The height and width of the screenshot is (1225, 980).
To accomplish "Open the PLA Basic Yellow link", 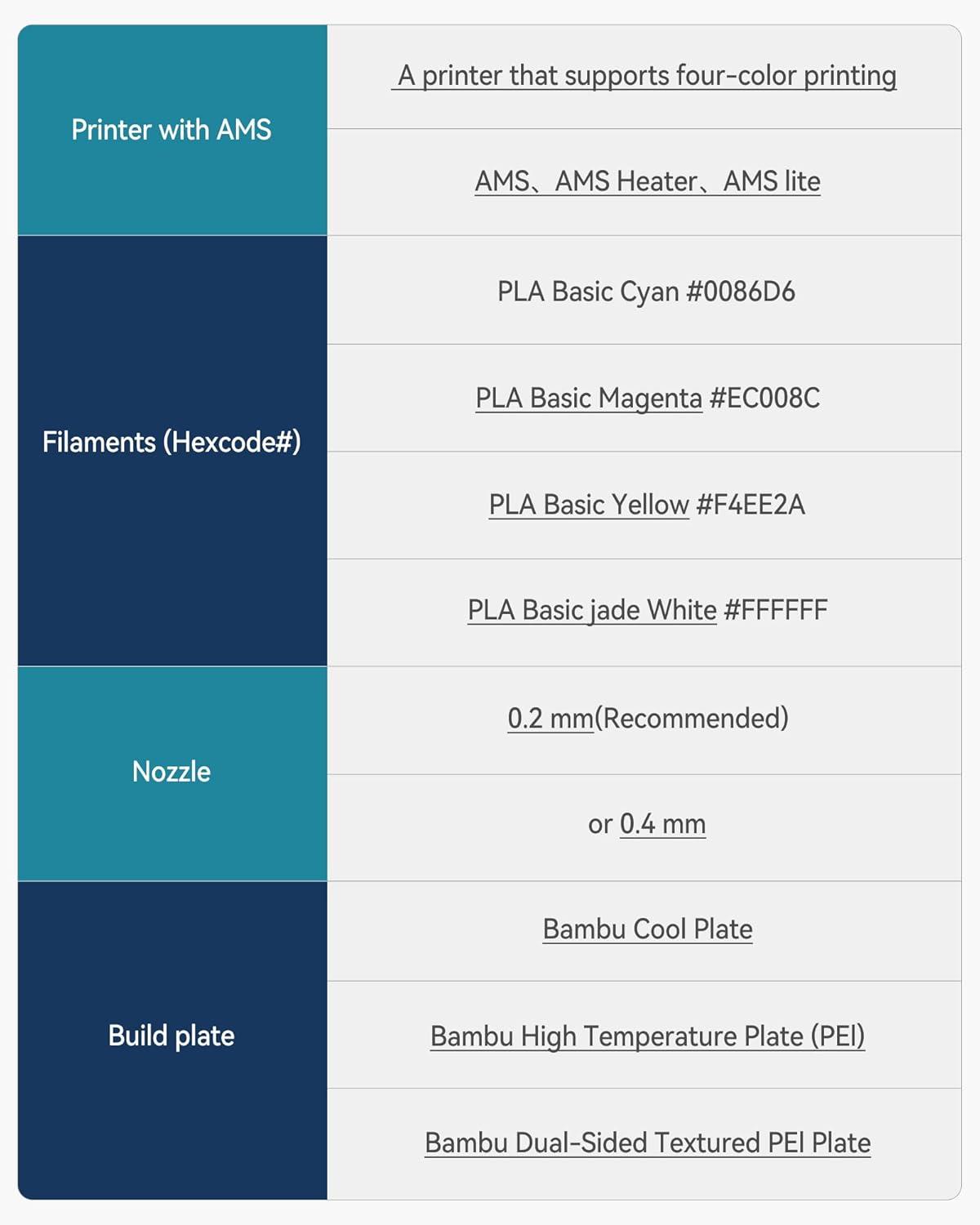I will click(x=589, y=505).
